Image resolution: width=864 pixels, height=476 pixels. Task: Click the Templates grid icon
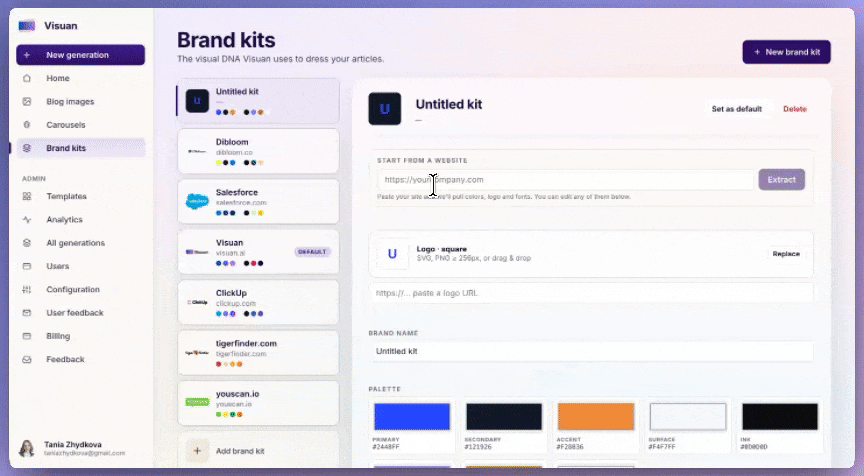click(x=26, y=196)
